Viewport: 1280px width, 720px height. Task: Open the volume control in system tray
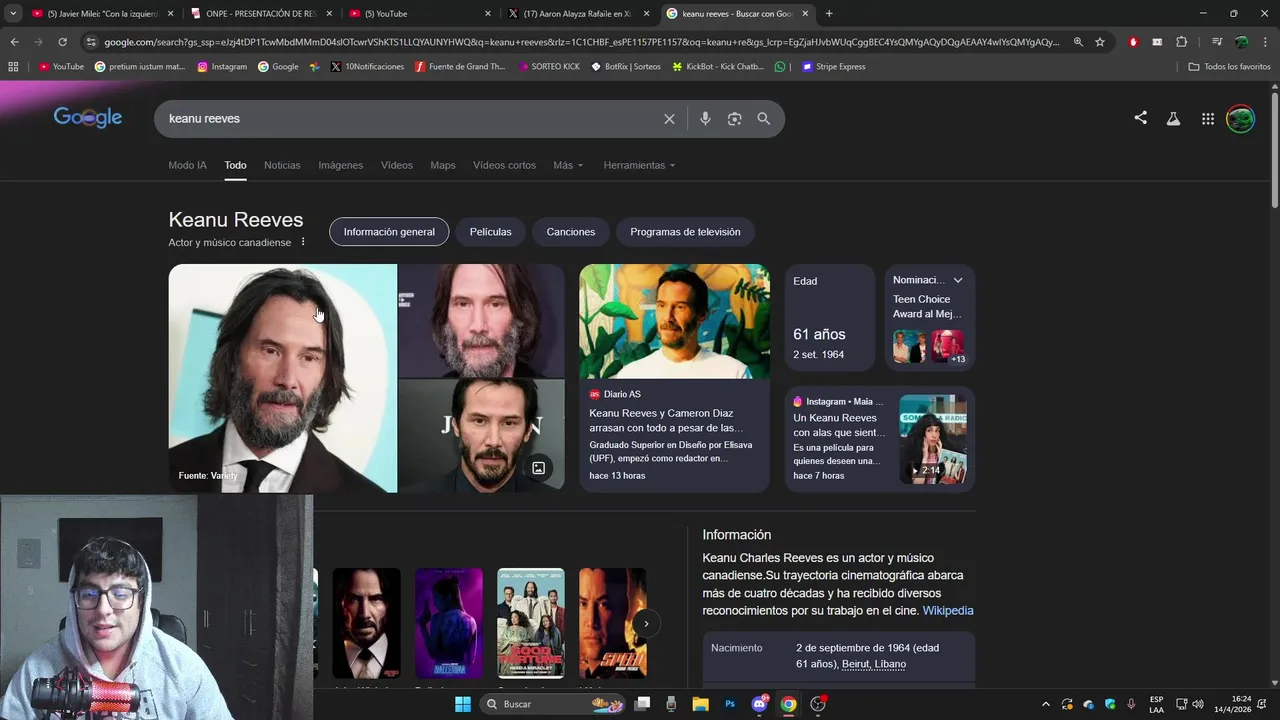(1197, 704)
